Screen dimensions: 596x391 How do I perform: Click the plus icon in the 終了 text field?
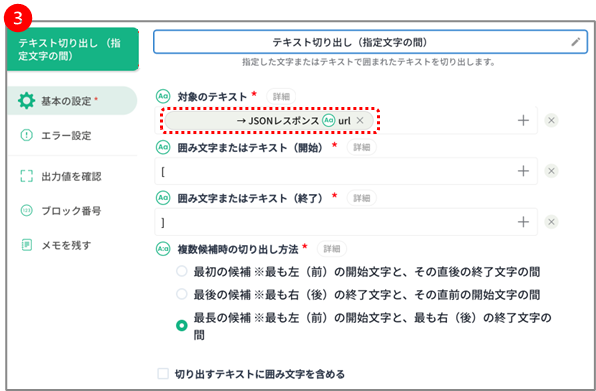pyautogui.click(x=523, y=222)
